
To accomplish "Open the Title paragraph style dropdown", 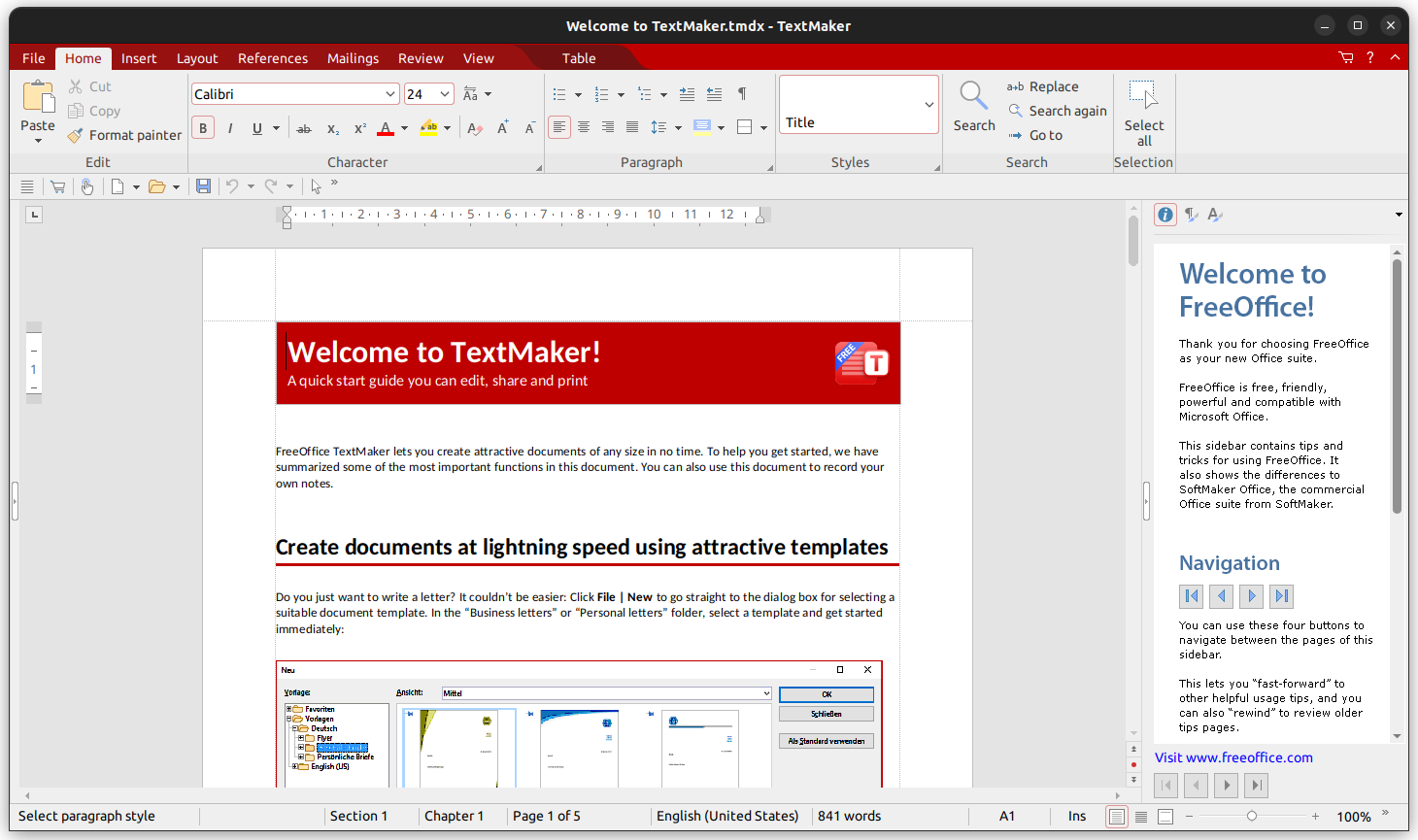I will 929,104.
